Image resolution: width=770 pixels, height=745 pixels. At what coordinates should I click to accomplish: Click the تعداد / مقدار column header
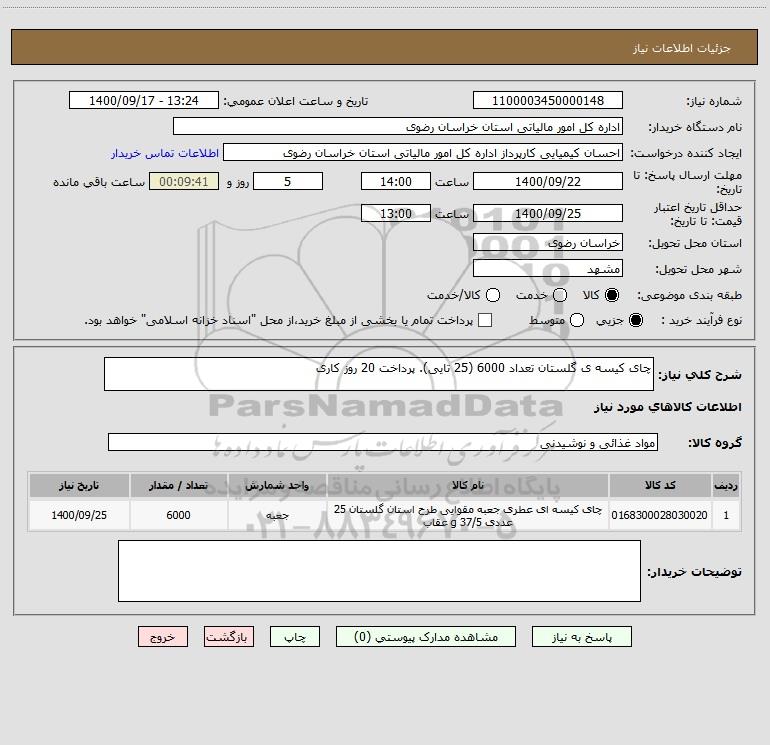click(178, 485)
